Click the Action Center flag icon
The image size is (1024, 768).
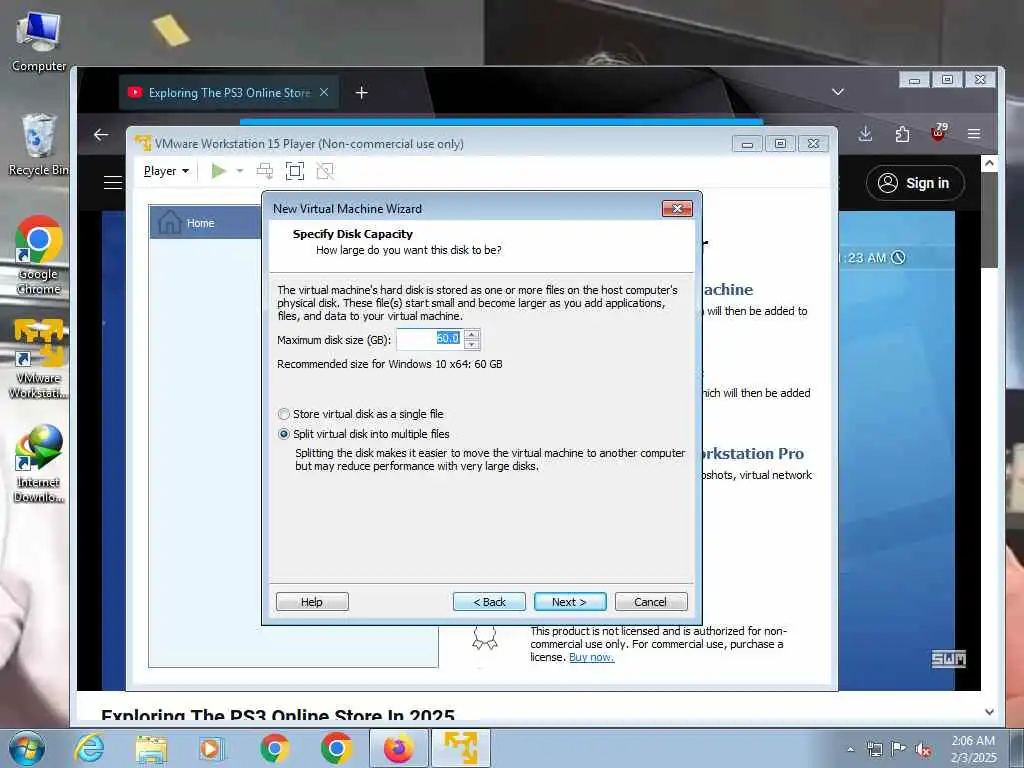click(899, 749)
